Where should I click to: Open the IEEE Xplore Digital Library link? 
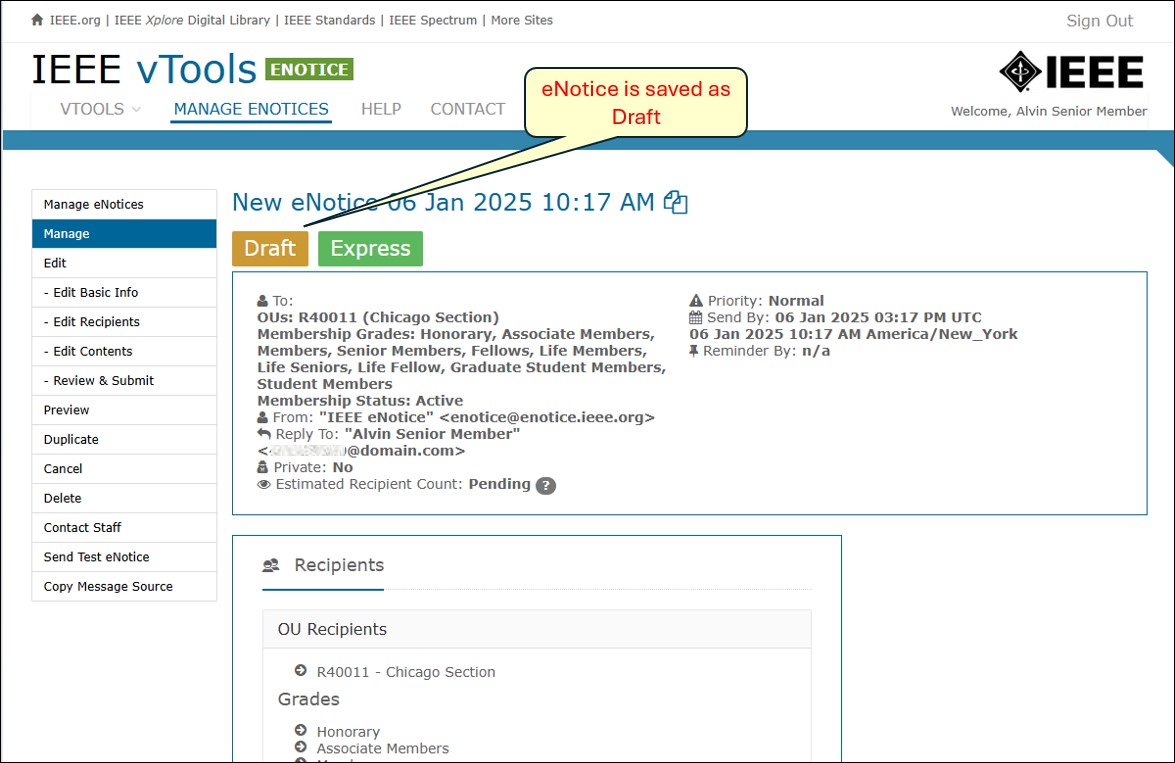[192, 20]
